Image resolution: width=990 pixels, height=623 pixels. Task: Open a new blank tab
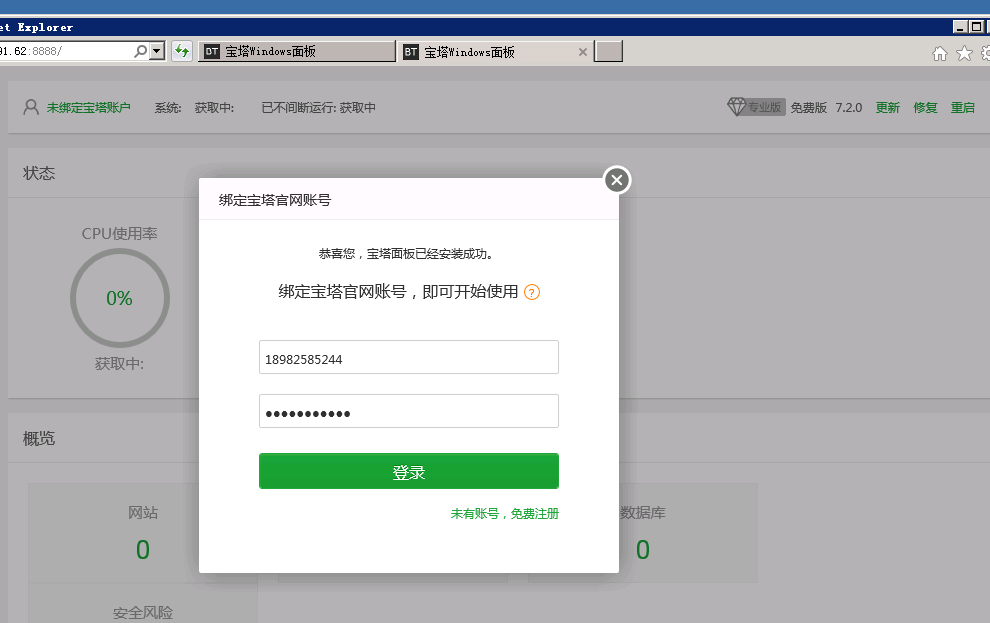pyautogui.click(x=609, y=52)
